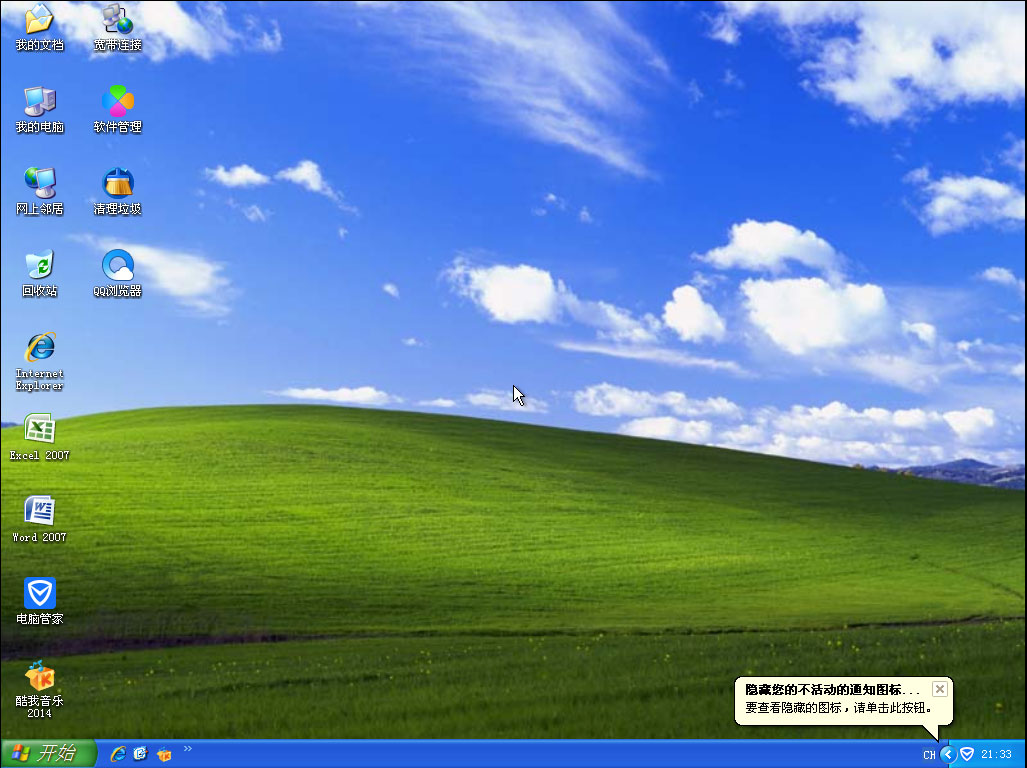Select the 清理垃圾 desktop icon
The width and height of the screenshot is (1027, 768).
[x=117, y=191]
